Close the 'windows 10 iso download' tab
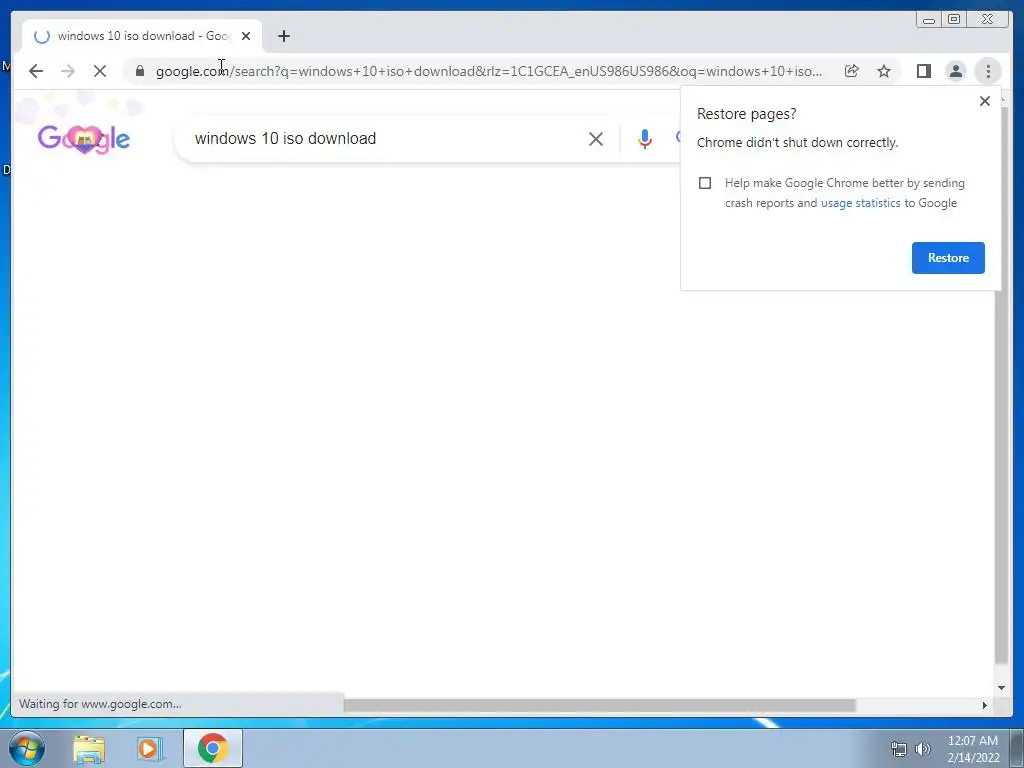Screen dimensions: 1024x768 pyautogui.click(x=246, y=36)
